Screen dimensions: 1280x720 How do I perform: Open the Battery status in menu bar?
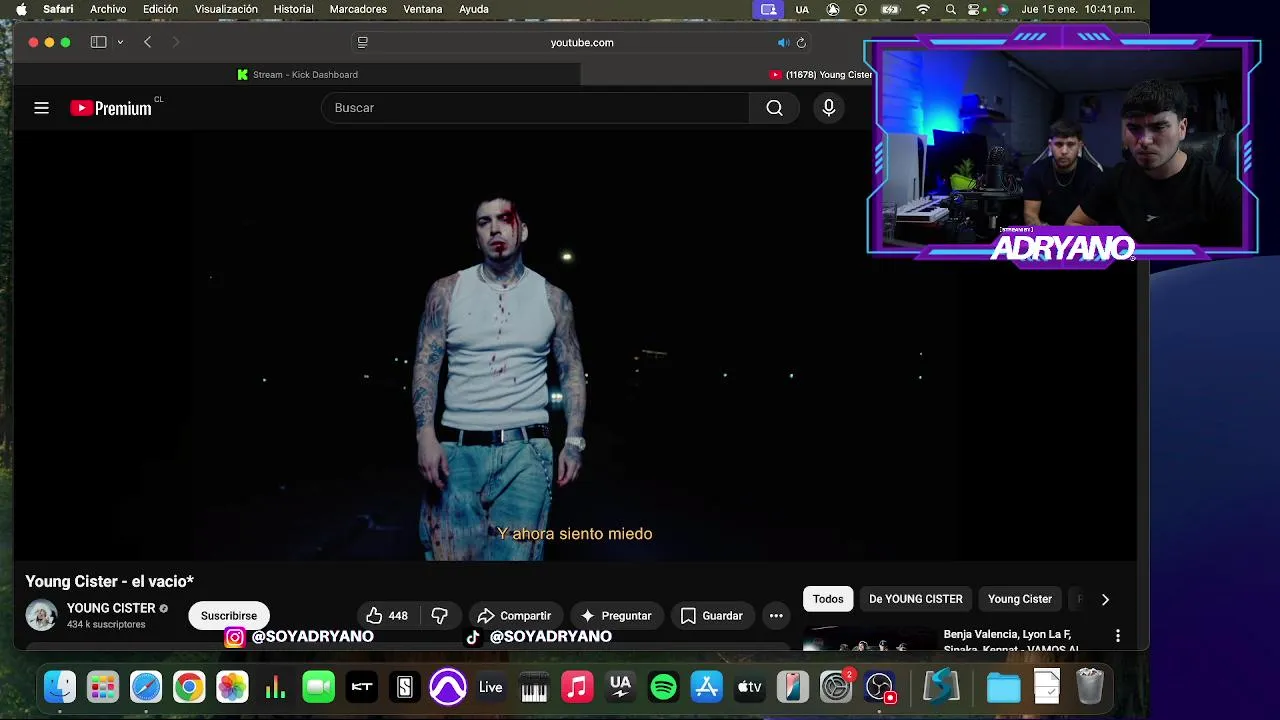[890, 9]
